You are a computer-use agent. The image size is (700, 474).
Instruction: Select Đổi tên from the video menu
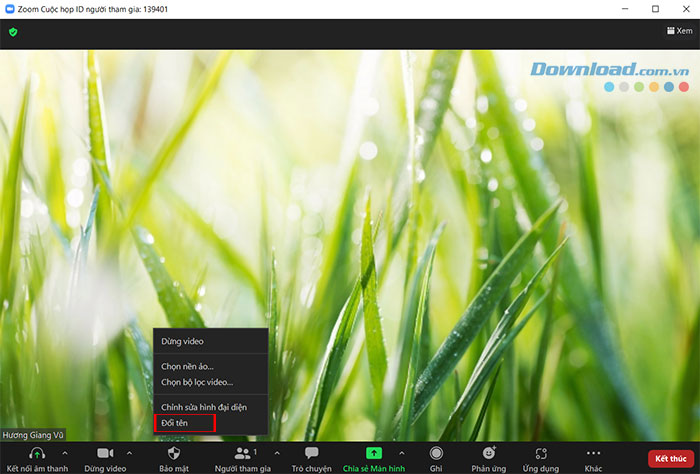174,423
